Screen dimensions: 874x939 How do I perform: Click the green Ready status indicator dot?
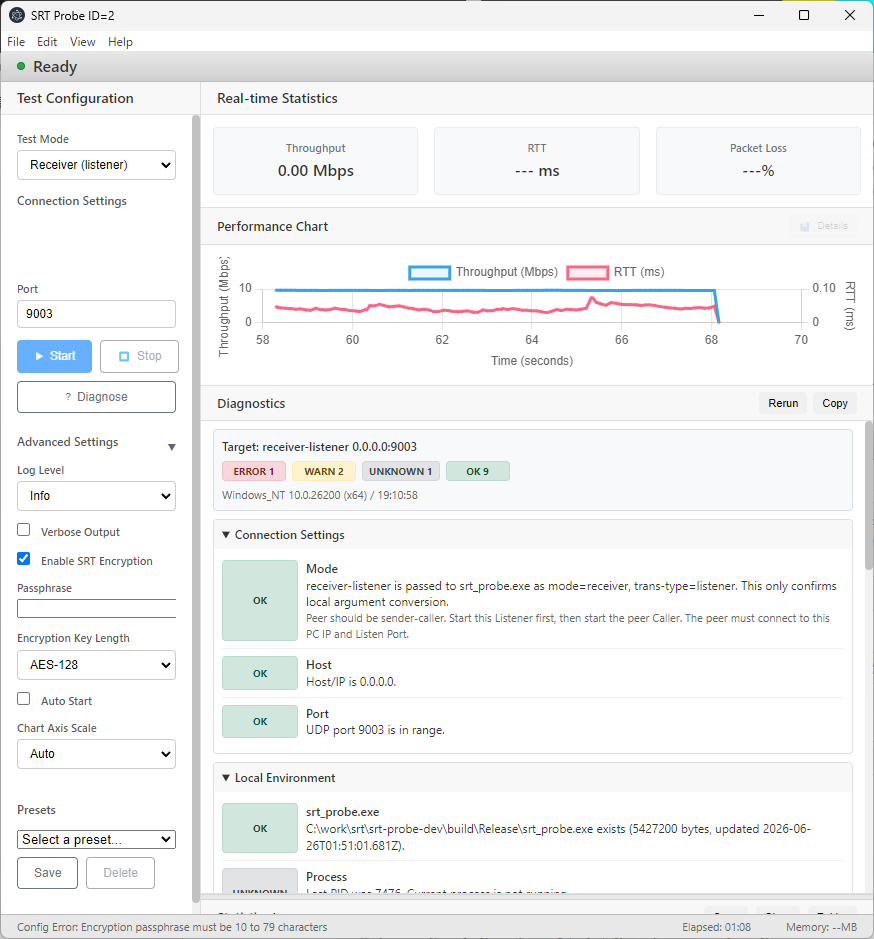point(21,66)
